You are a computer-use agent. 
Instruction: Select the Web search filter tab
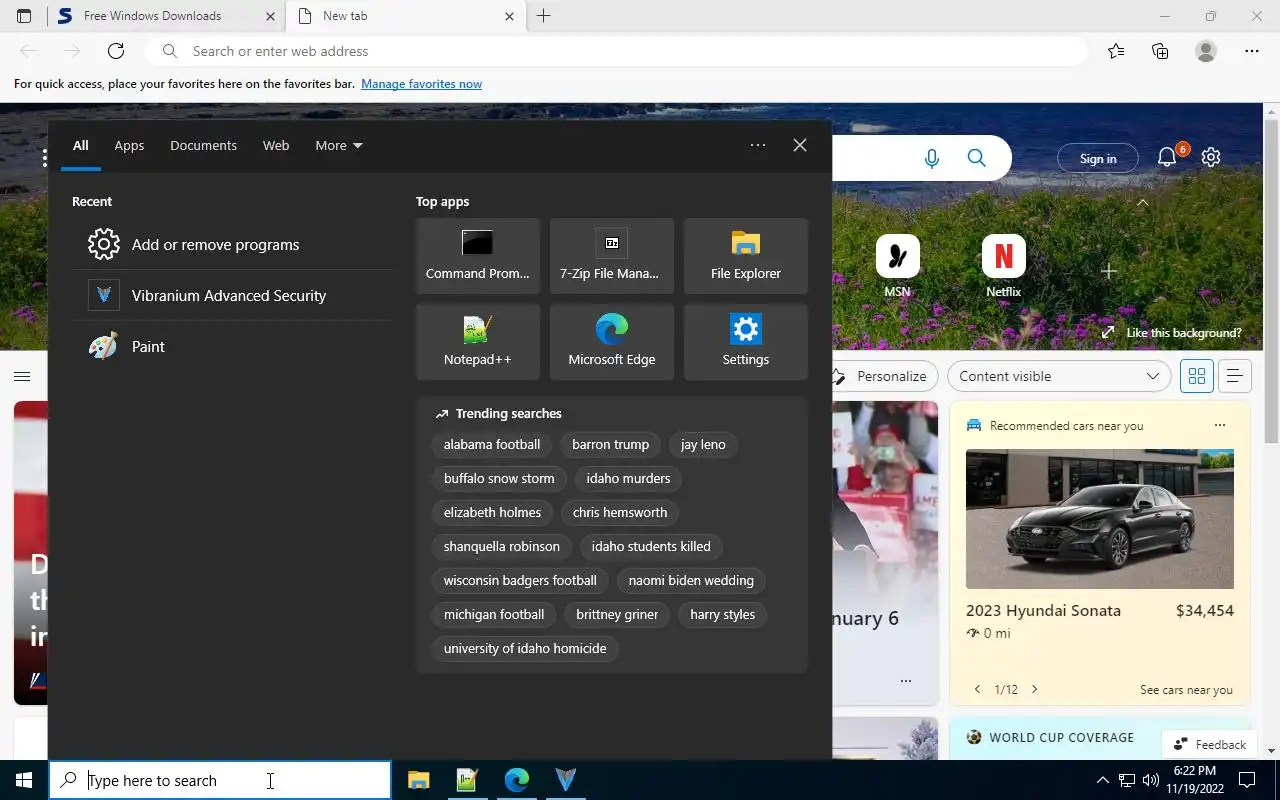276,145
